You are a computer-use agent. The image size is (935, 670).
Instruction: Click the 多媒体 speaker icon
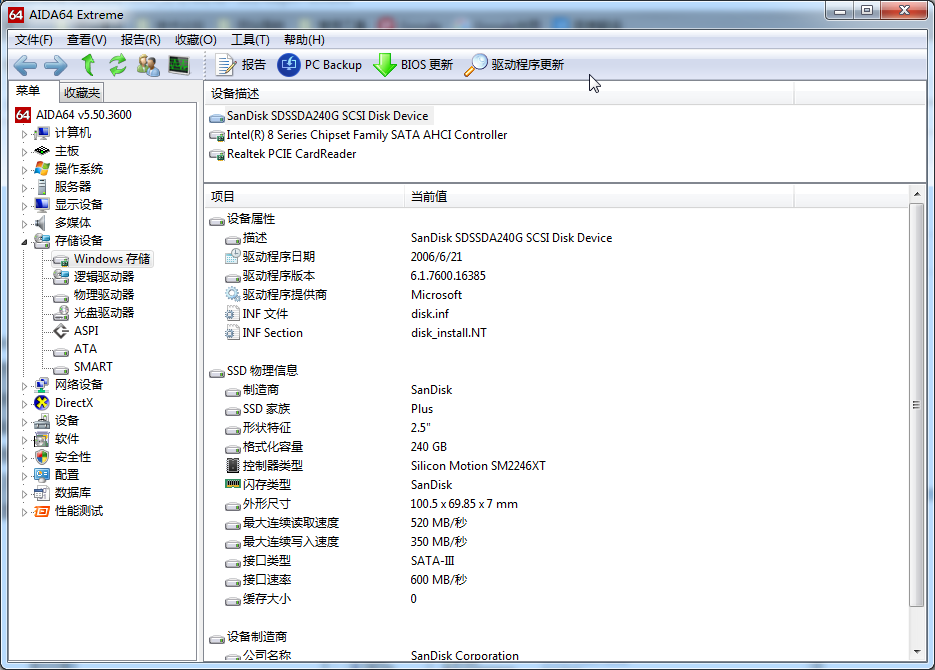(x=41, y=223)
